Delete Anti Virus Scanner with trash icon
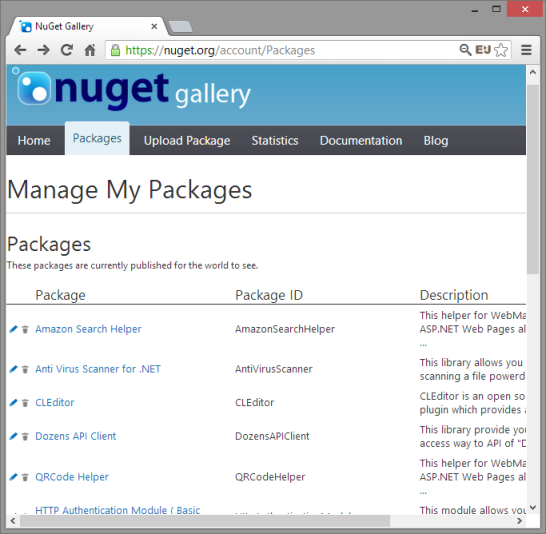 (x=25, y=369)
